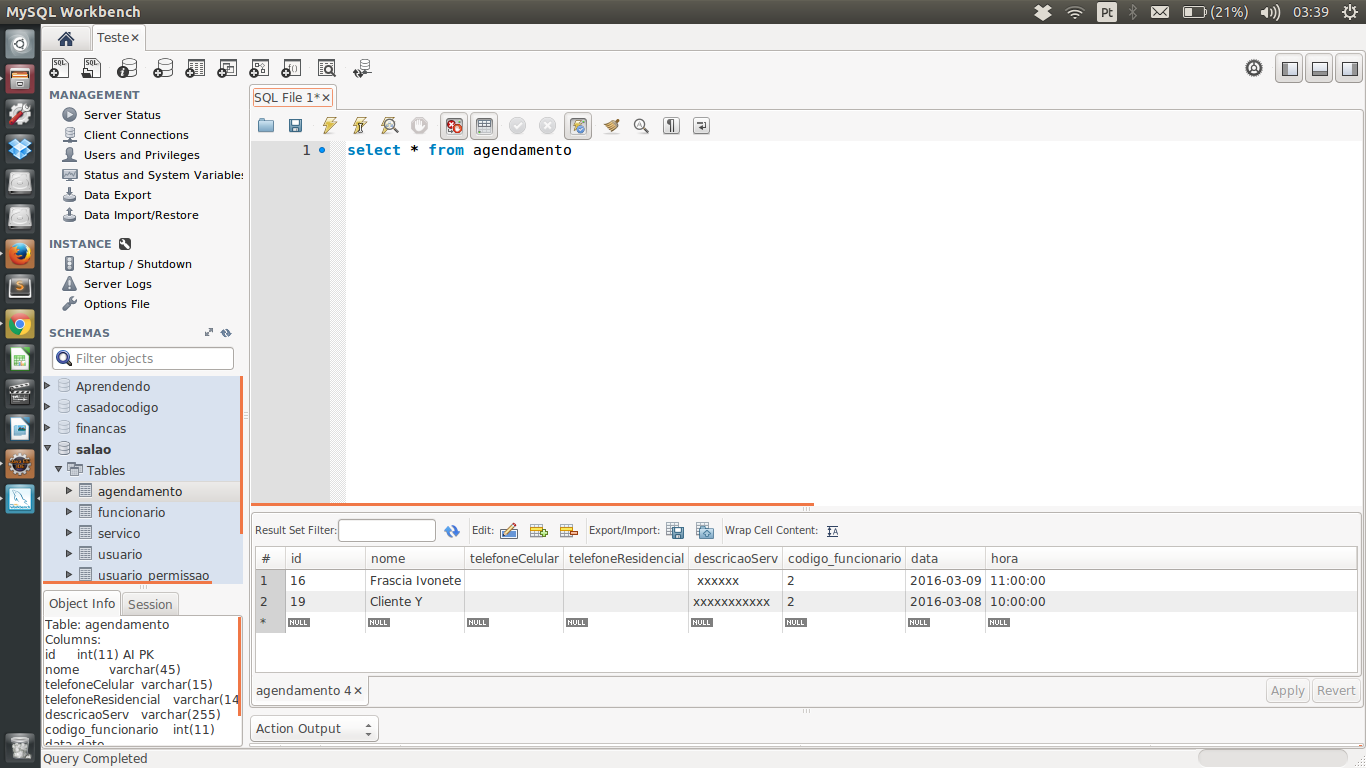
Task: Open SQL script file icon in main toolbar
Action: (92, 68)
